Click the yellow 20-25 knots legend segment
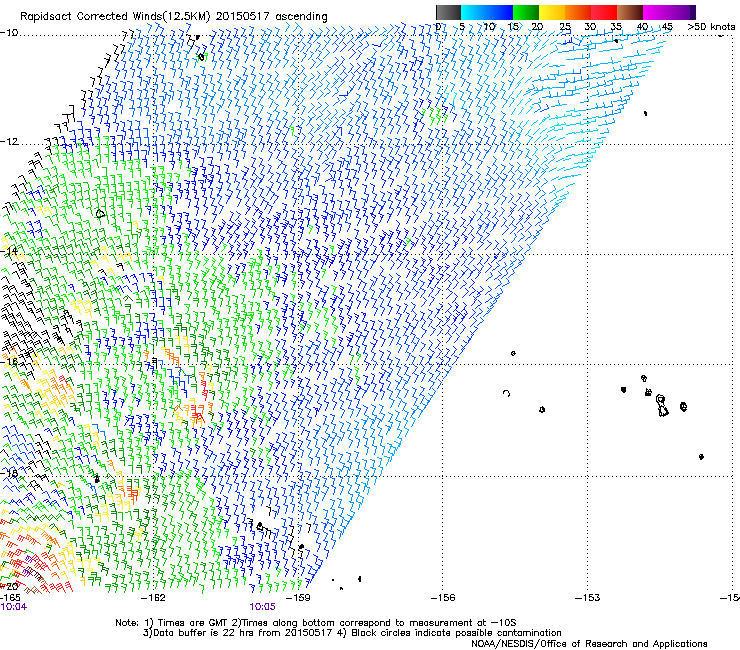The width and height of the screenshot is (740, 650). click(x=552, y=12)
